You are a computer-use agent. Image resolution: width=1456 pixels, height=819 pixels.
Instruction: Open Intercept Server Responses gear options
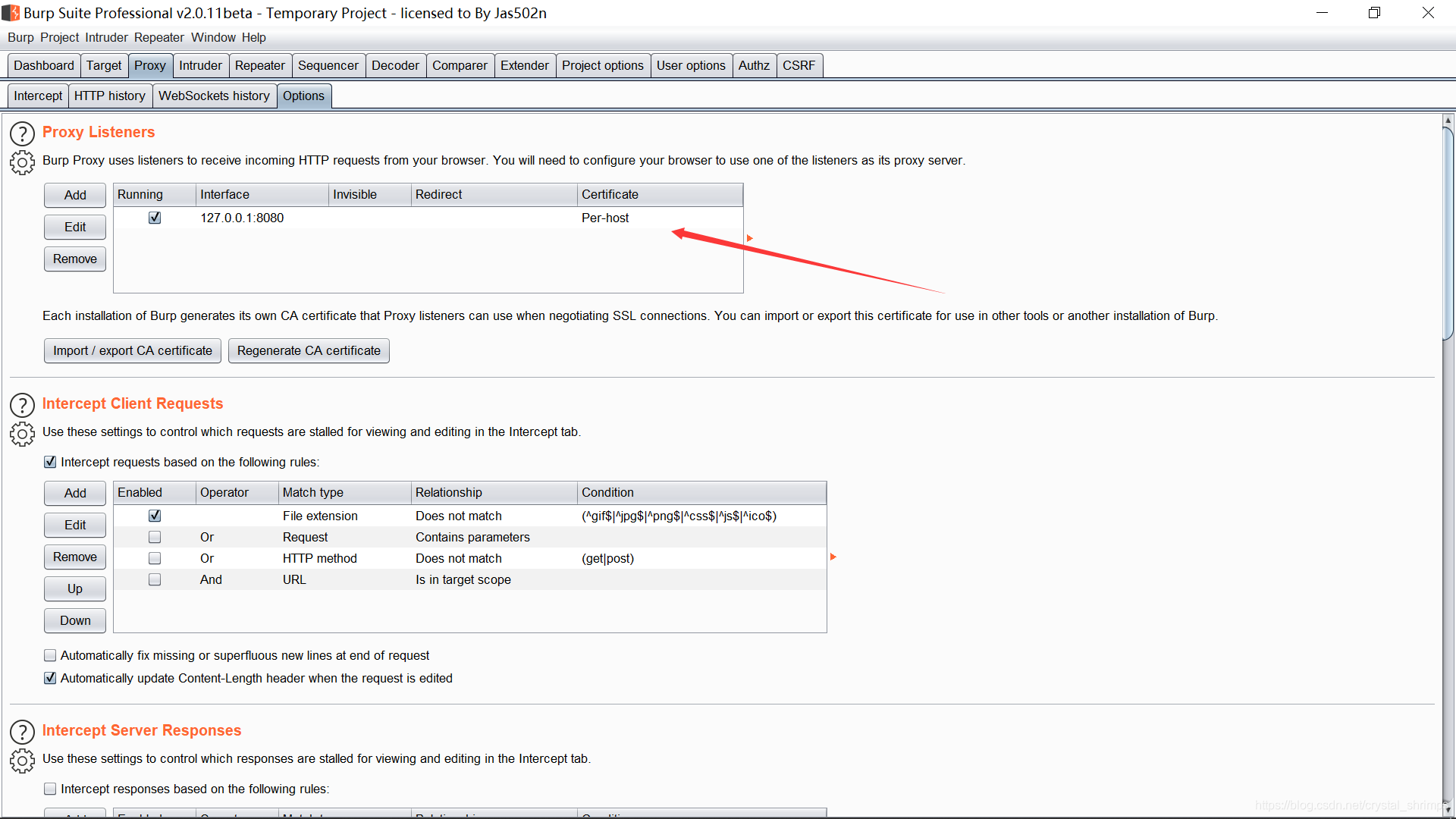click(x=22, y=761)
